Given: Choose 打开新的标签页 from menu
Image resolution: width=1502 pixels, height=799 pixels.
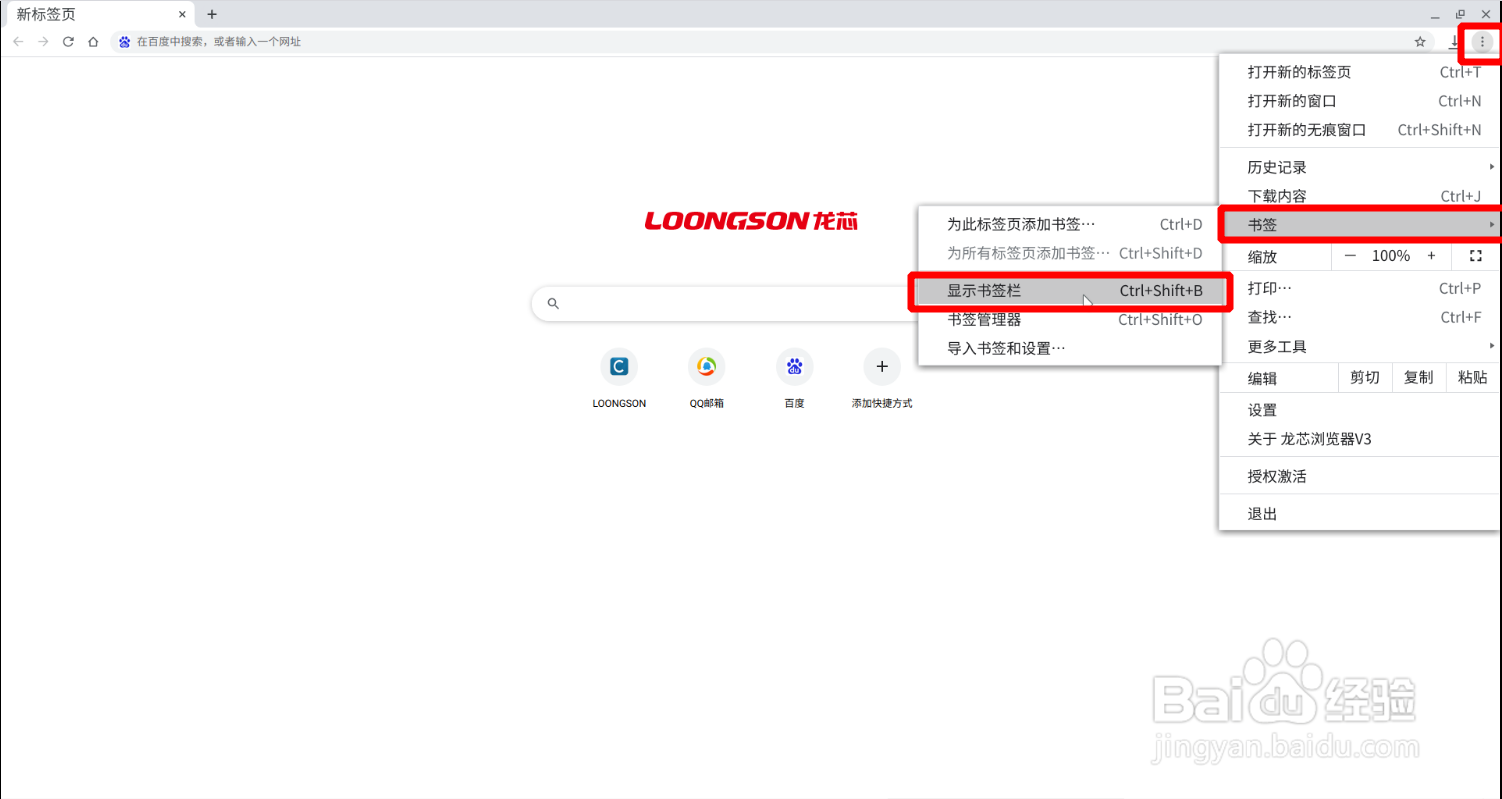Looking at the screenshot, I should (x=1359, y=72).
